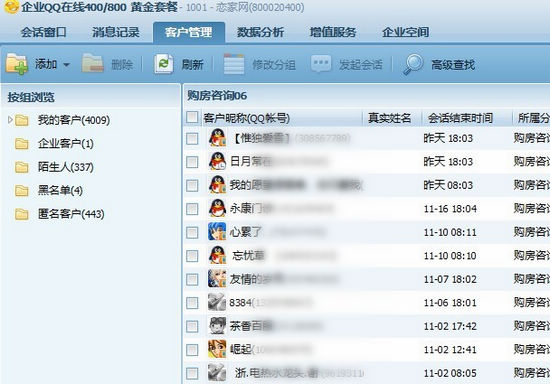Click the QQ penguin avatar of 【惟独爱雪】
Viewport: 550px width, 384px height.
pyautogui.click(x=217, y=137)
